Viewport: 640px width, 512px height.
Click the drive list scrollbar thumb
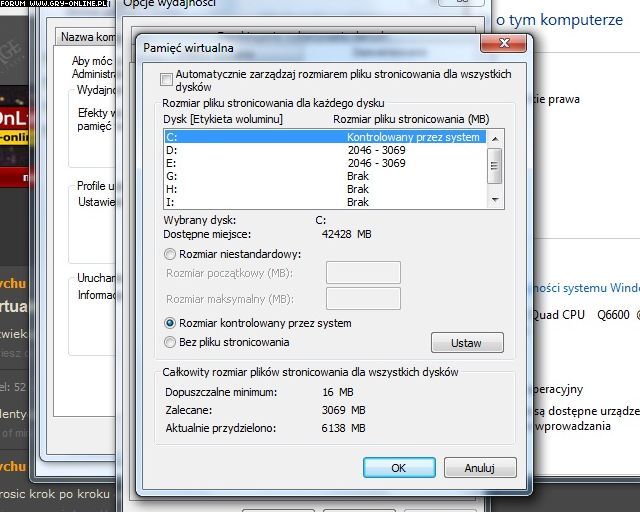494,169
